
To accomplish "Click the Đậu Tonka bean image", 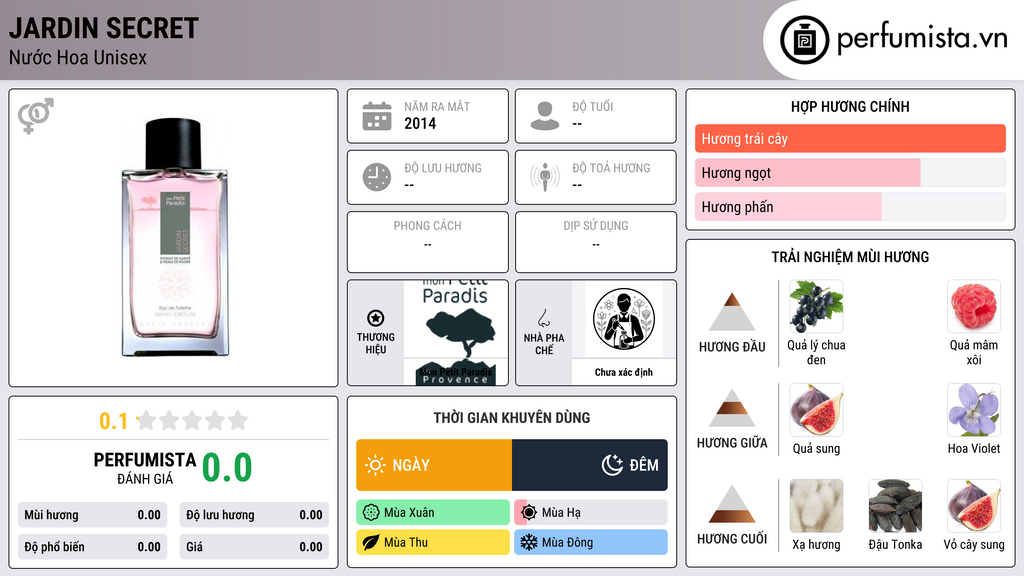I will (895, 506).
